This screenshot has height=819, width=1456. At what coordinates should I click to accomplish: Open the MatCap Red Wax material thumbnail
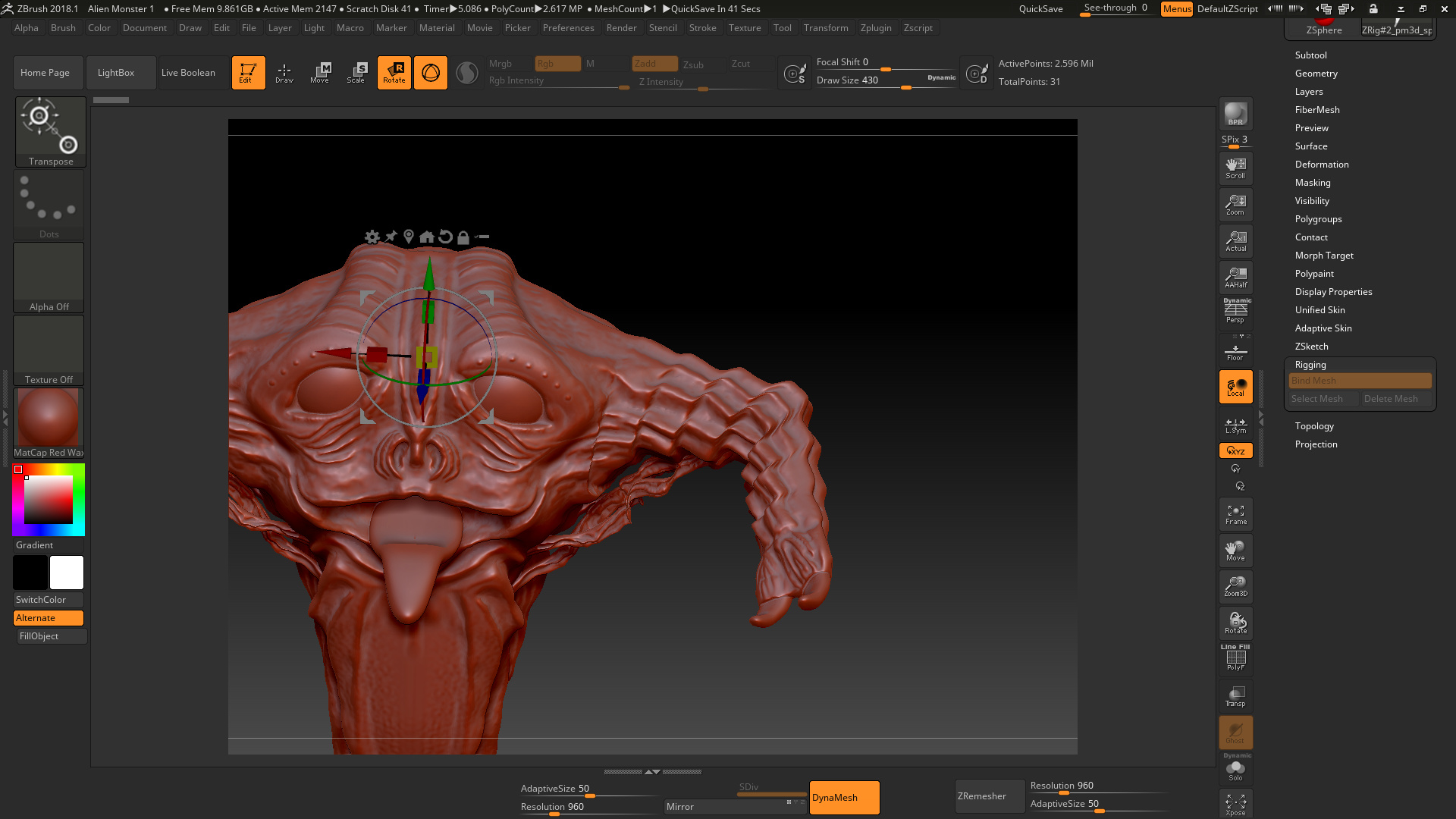(49, 423)
